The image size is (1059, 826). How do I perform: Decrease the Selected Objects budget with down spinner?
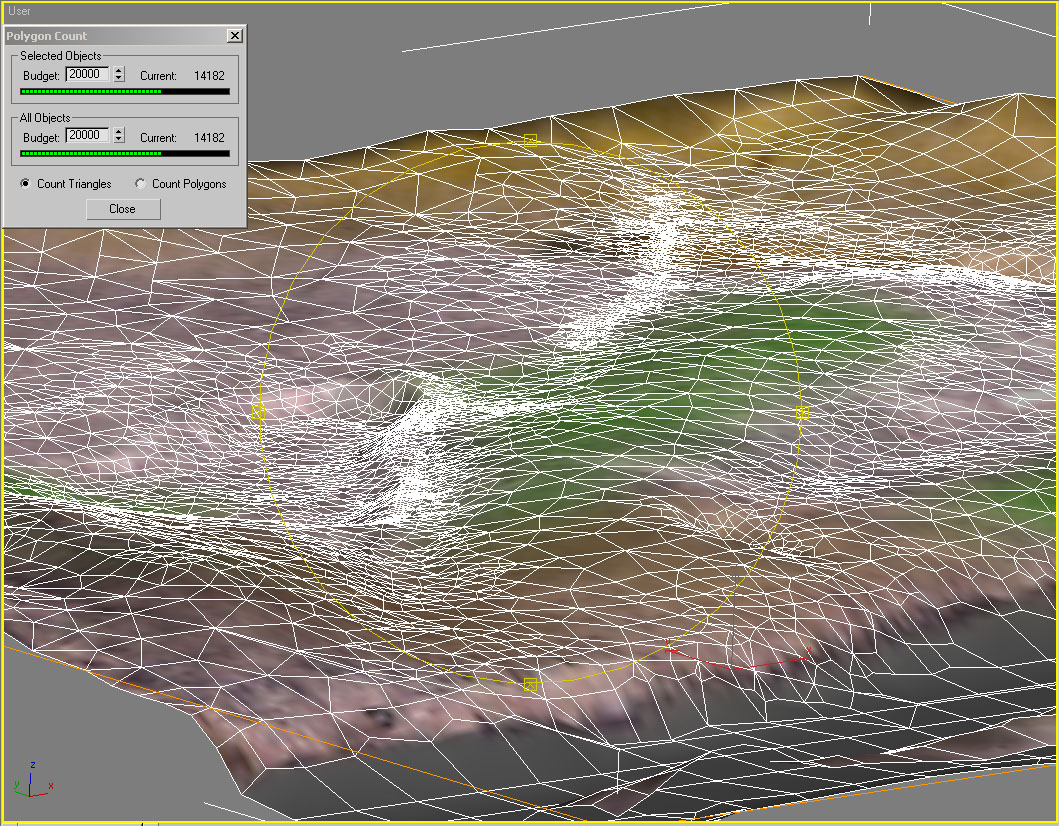coord(119,79)
